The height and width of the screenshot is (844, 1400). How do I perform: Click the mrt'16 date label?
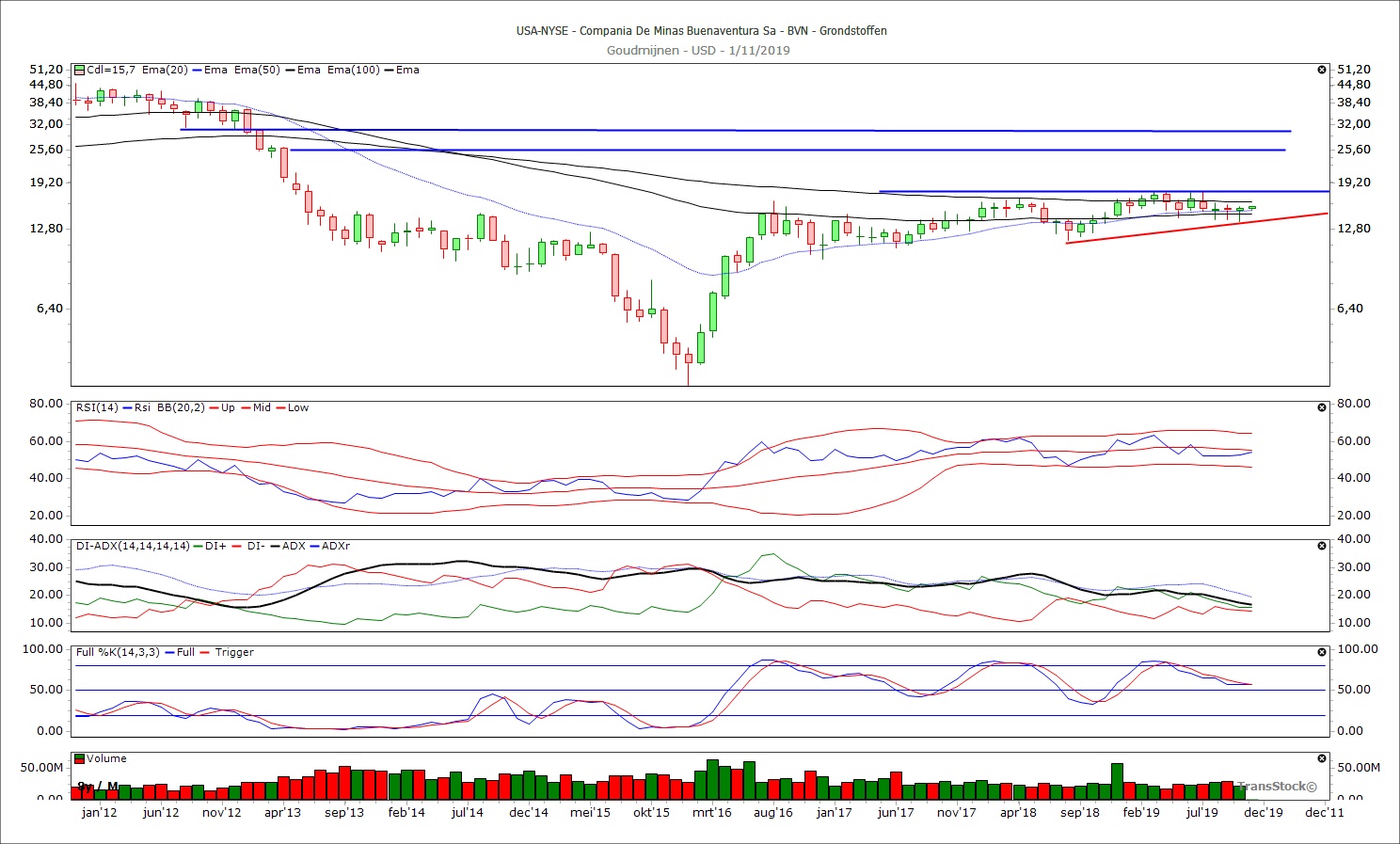tap(712, 813)
